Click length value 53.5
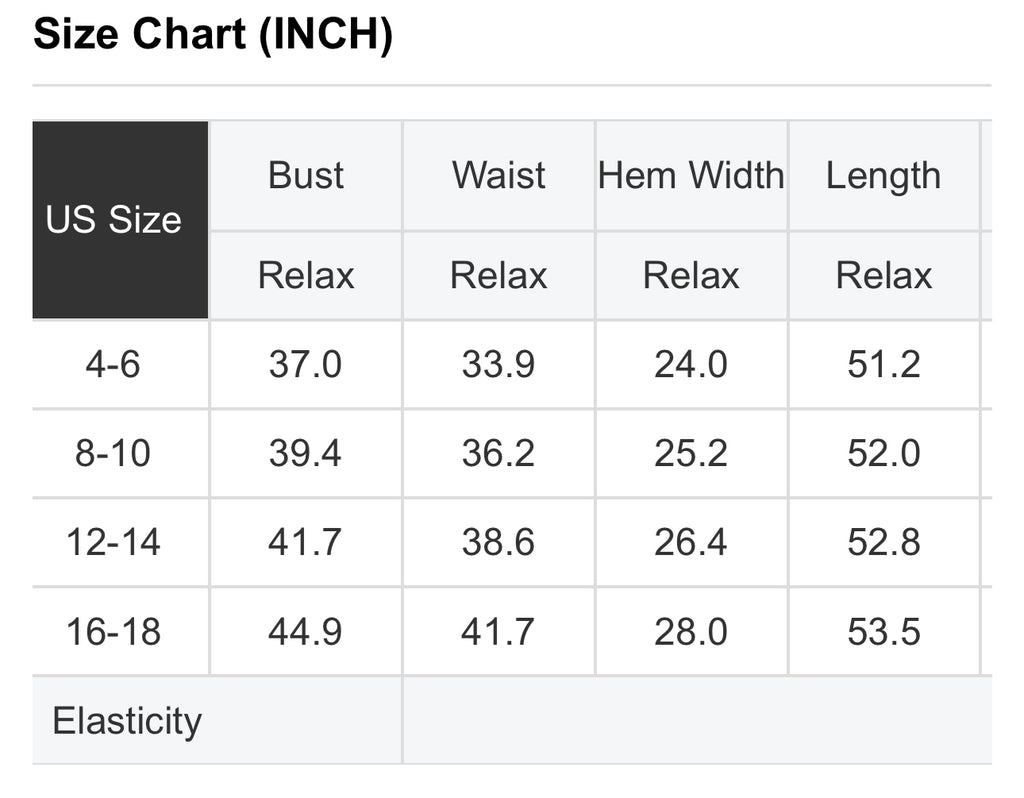Viewport: 1024px width, 798px height. pos(884,632)
